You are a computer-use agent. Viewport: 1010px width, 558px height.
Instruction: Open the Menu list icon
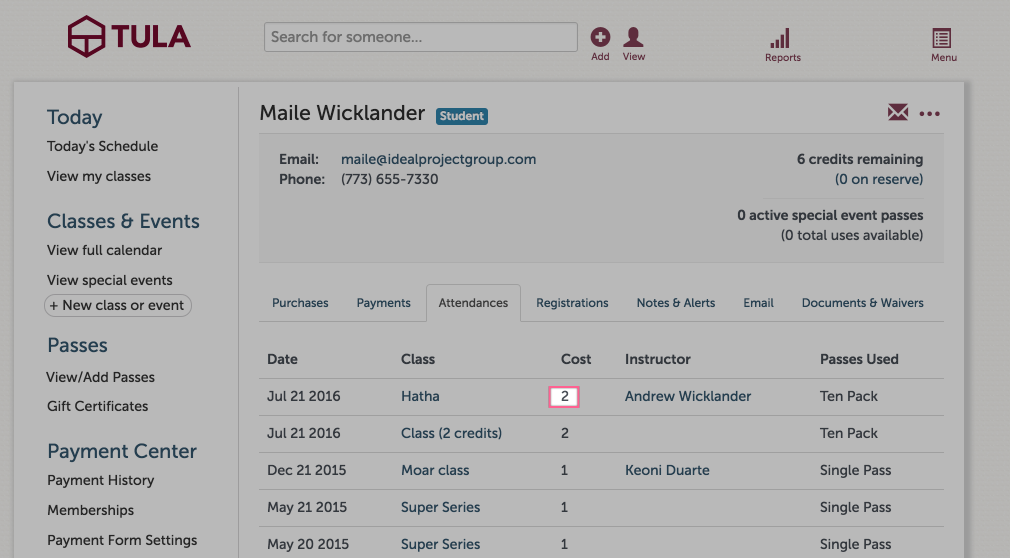point(942,39)
